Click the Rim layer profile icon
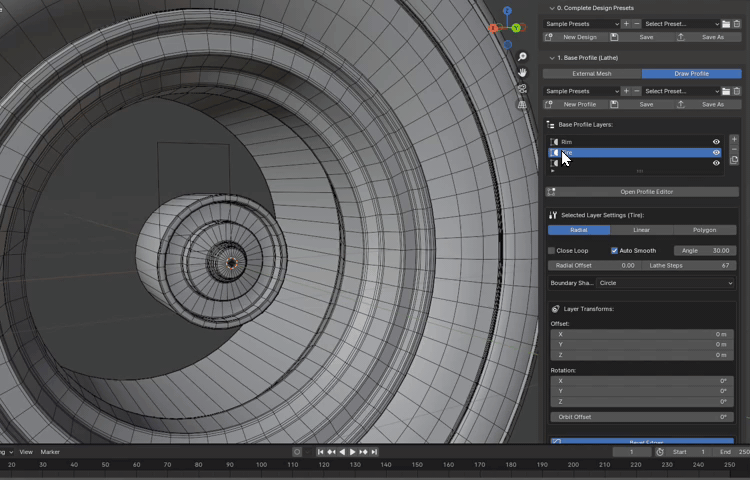 point(554,142)
